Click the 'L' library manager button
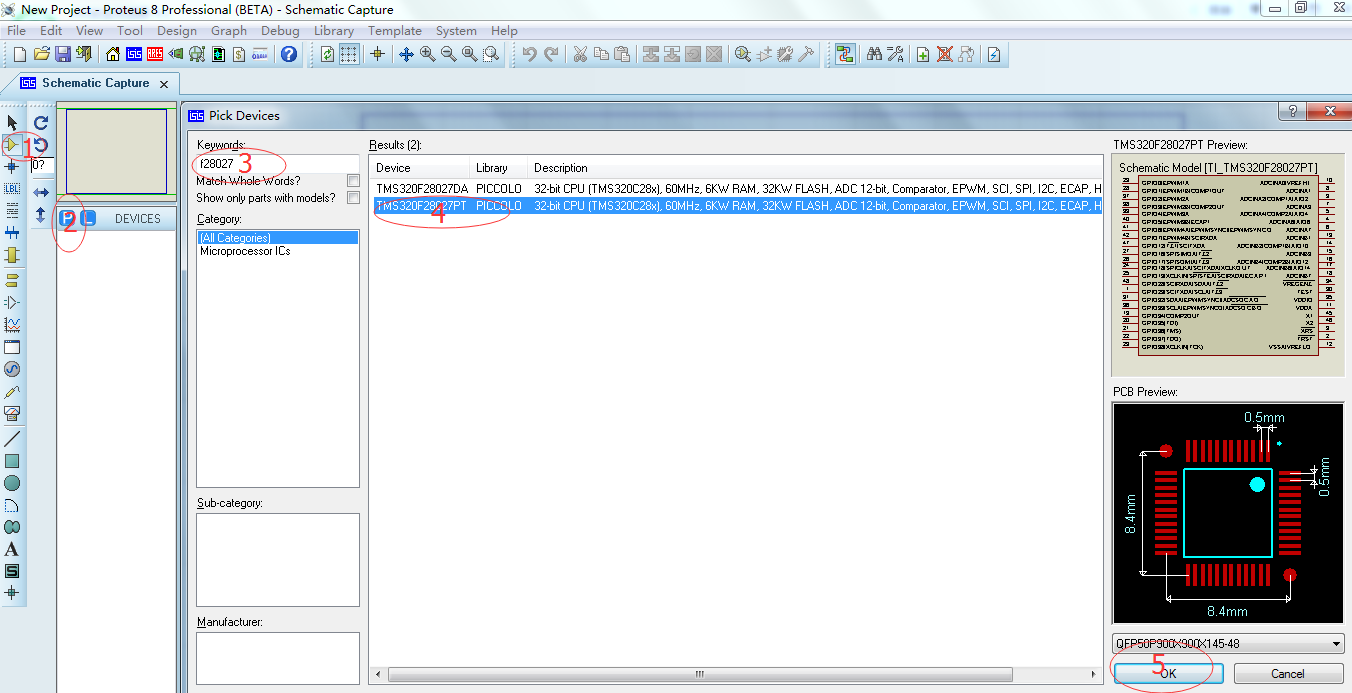 pos(87,218)
